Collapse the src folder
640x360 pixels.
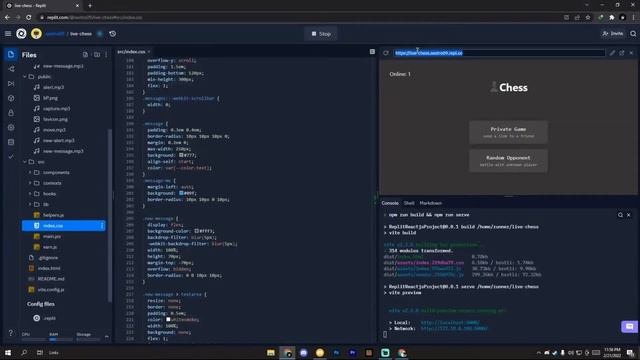tap(25, 162)
